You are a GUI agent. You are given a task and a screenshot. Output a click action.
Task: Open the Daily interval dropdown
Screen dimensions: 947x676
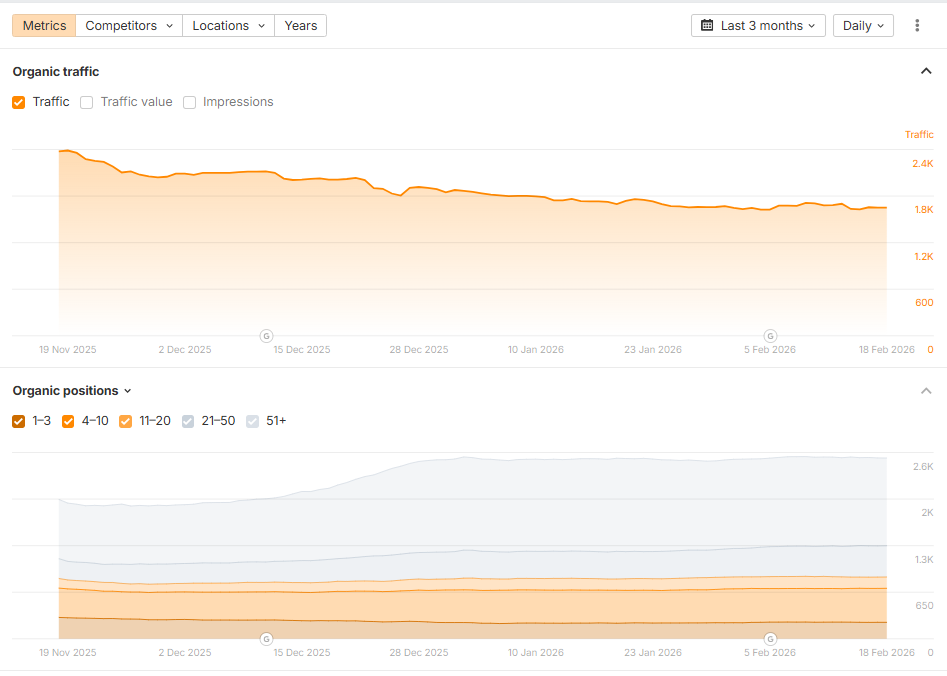point(863,26)
